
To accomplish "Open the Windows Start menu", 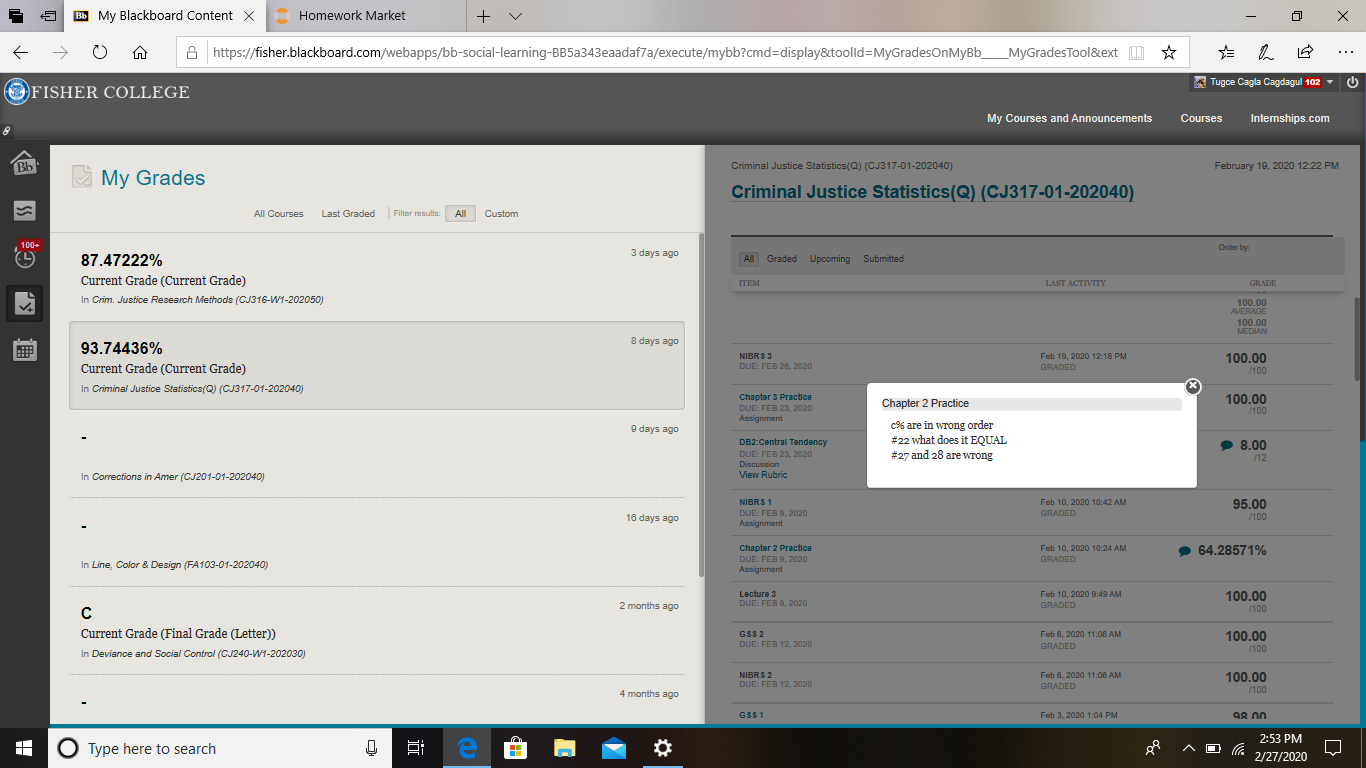I will [x=23, y=748].
